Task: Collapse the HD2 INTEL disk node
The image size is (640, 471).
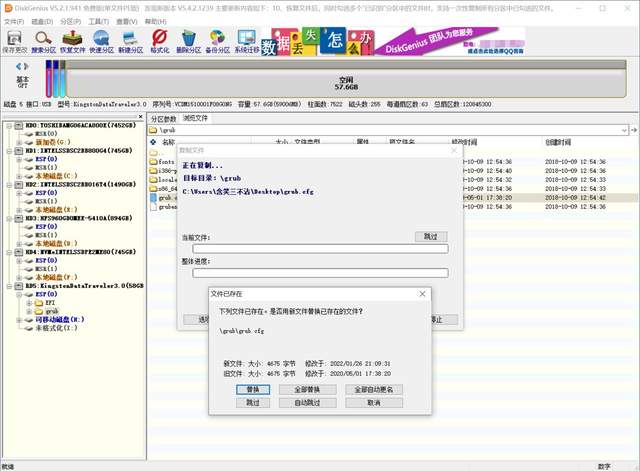Action: point(9,184)
